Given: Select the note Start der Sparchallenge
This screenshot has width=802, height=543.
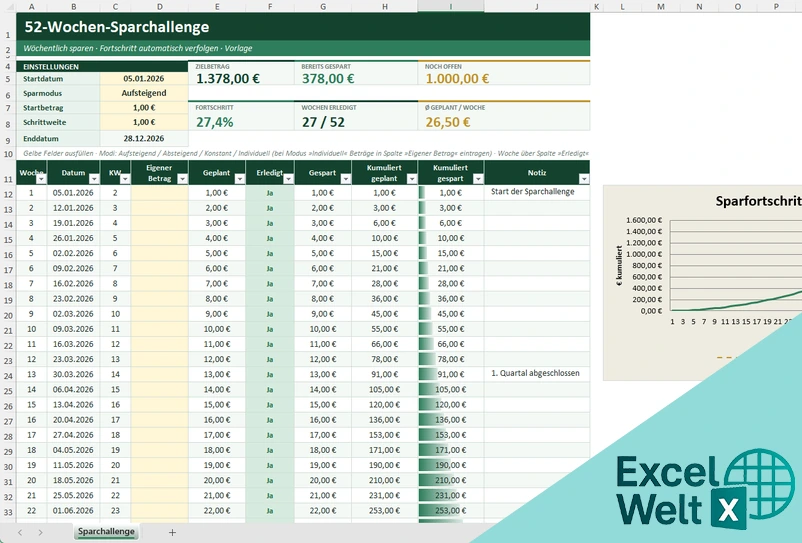Looking at the screenshot, I should (x=532, y=192).
